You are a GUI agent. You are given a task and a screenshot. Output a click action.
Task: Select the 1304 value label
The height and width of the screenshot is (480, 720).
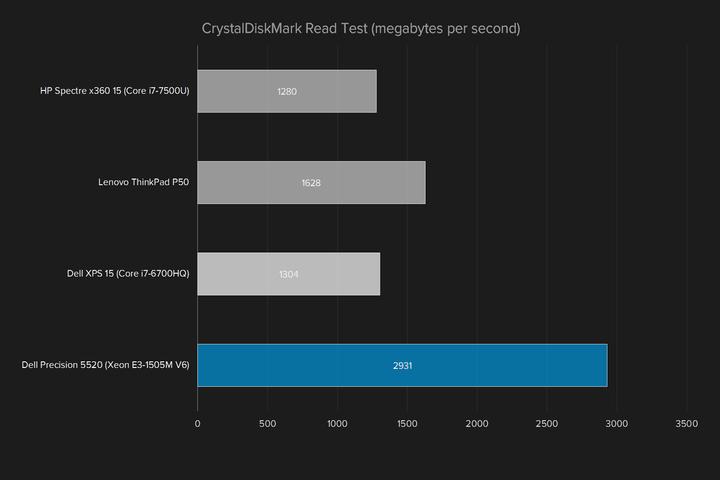pos(288,275)
